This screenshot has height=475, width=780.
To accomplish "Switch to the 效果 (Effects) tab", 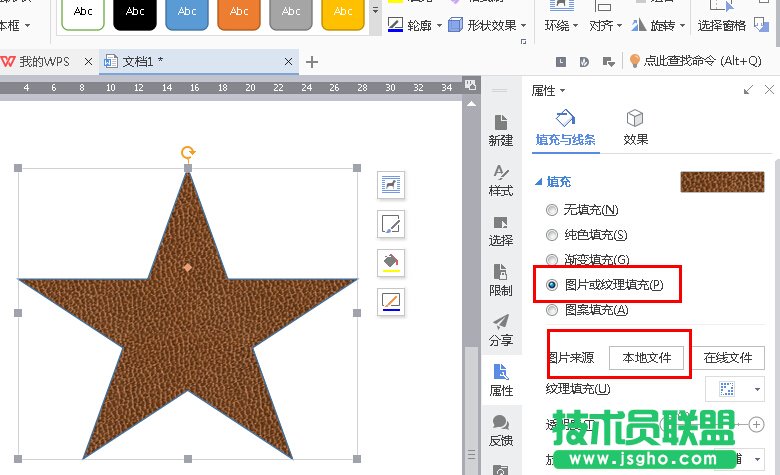I will point(635,127).
